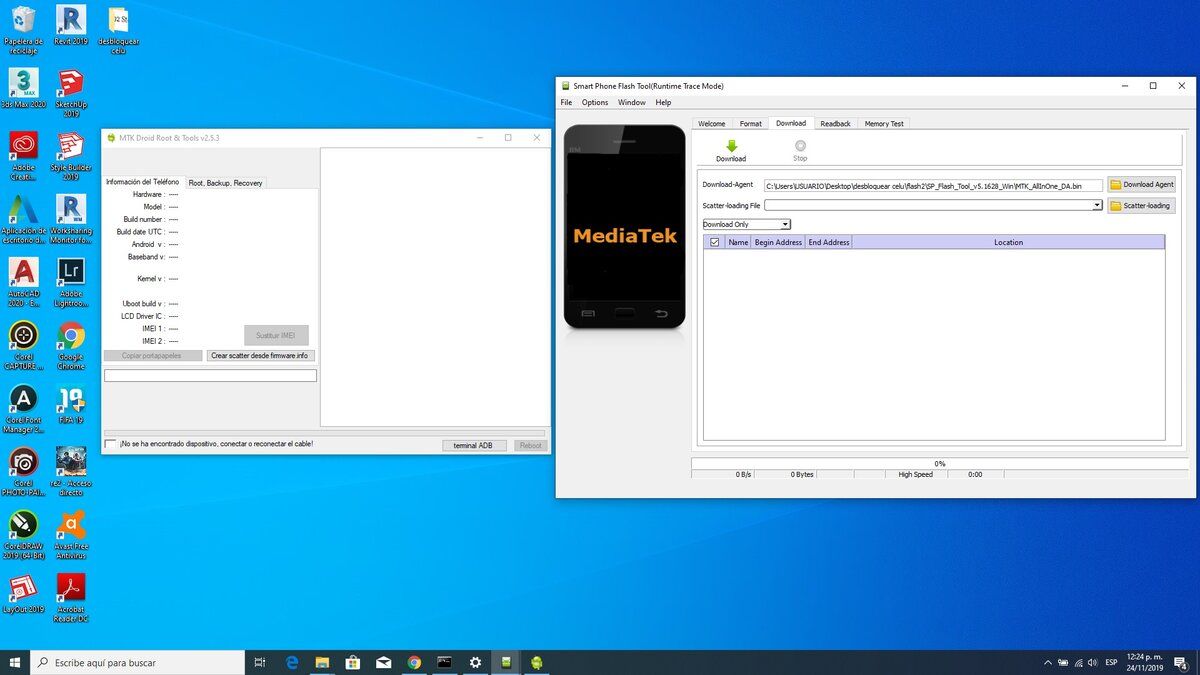Select the Avast Free Antivirus icon
Image resolution: width=1200 pixels, height=675 pixels.
(x=71, y=534)
